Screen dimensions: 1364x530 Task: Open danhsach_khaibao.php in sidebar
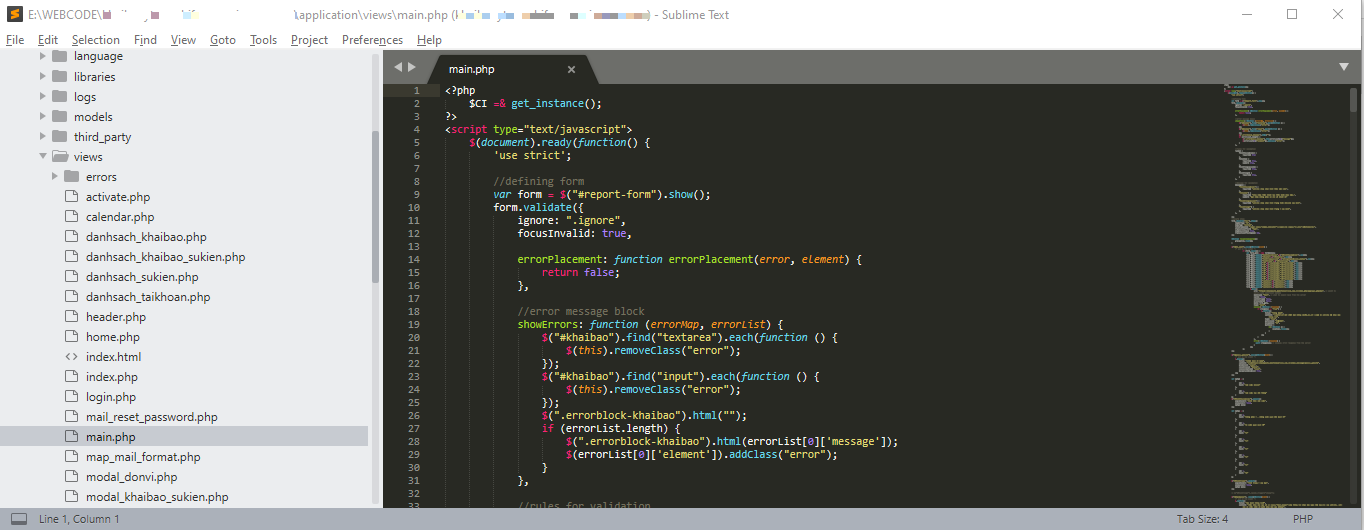(146, 237)
